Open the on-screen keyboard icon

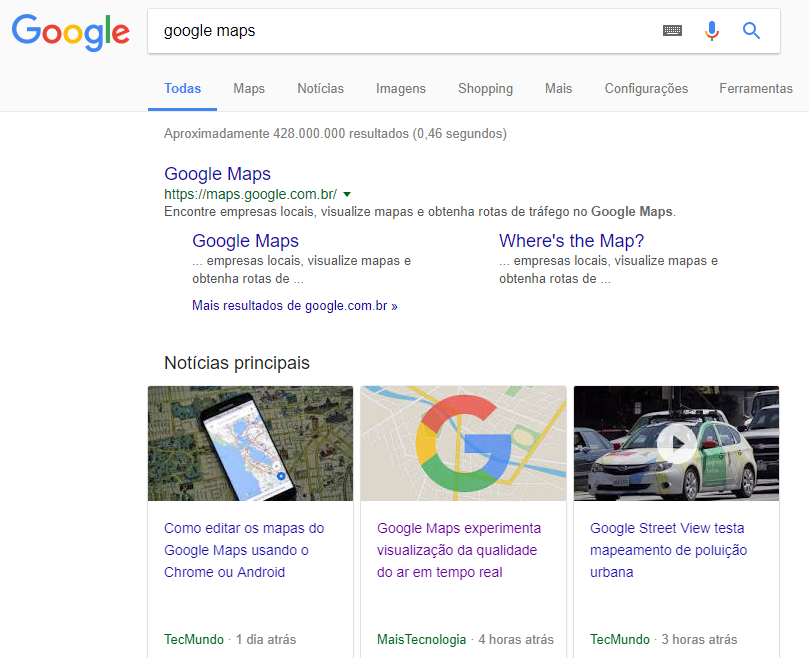click(672, 31)
